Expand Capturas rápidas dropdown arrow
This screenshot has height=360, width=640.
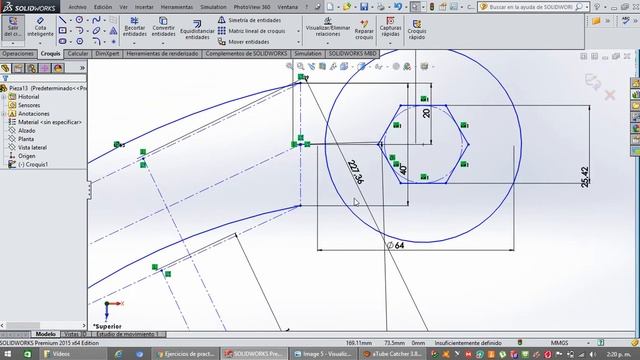click(390, 43)
